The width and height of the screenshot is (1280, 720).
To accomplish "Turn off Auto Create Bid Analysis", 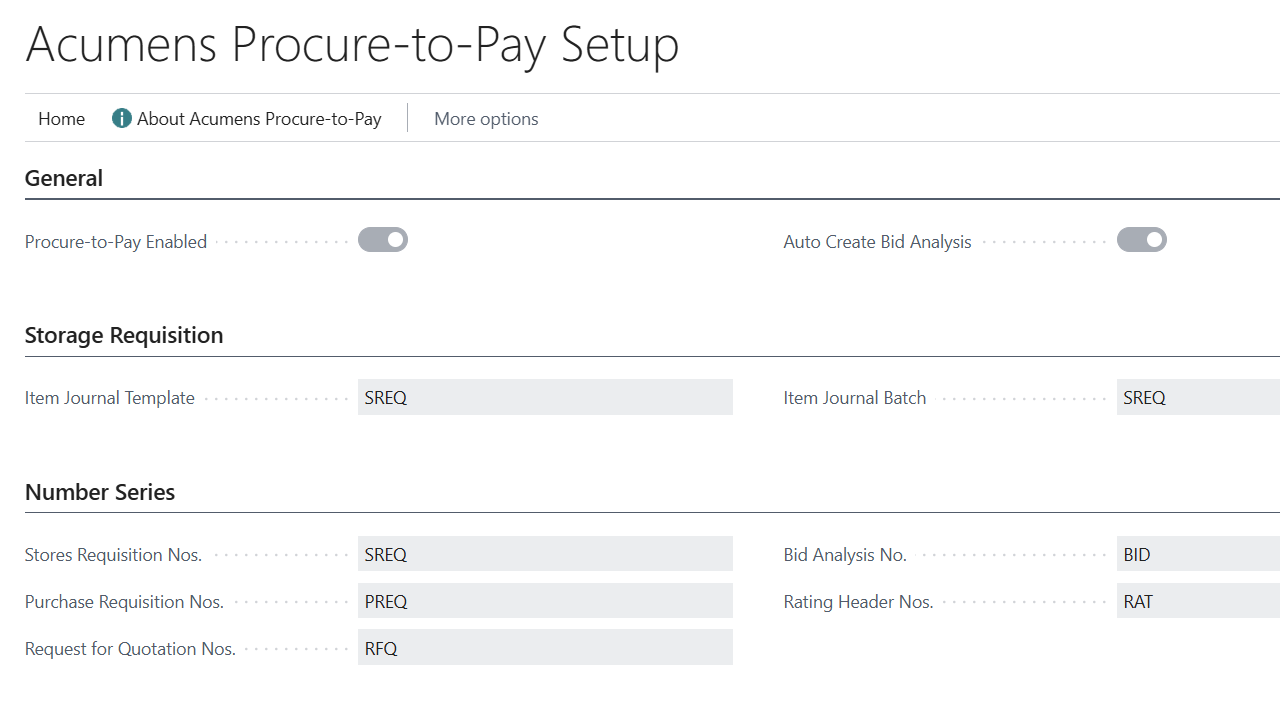I will coord(1142,239).
